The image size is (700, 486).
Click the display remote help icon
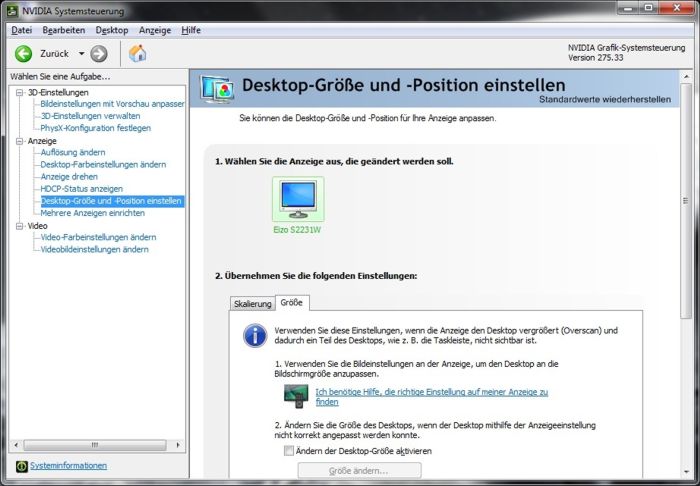click(x=296, y=396)
